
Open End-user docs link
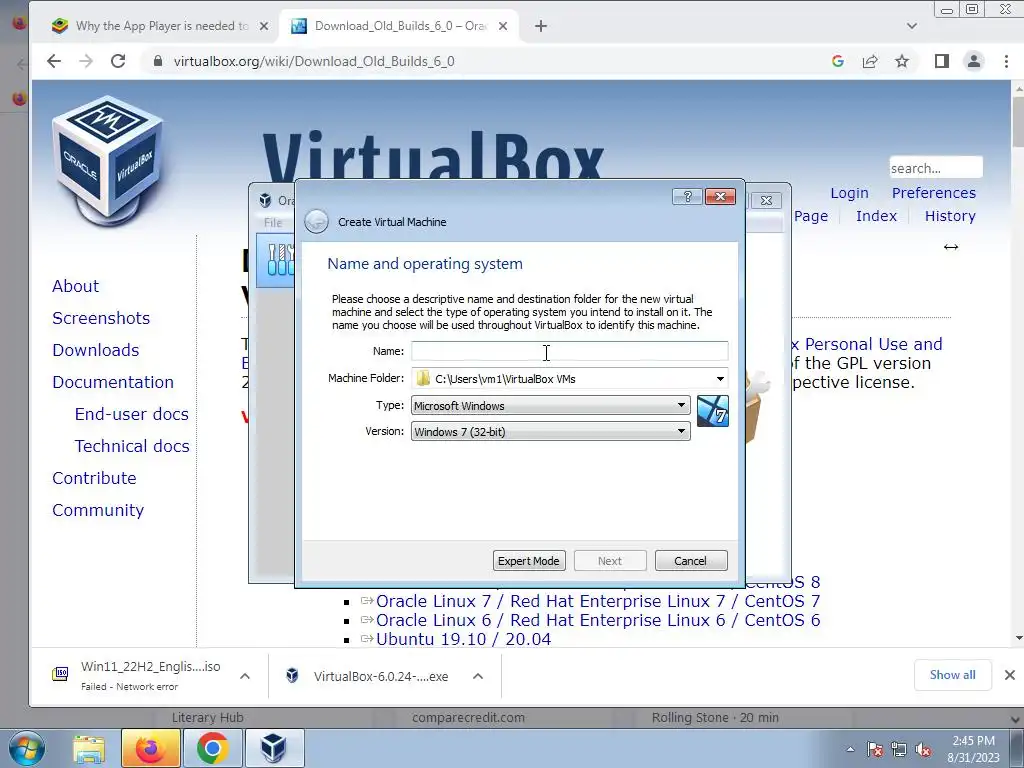(131, 414)
